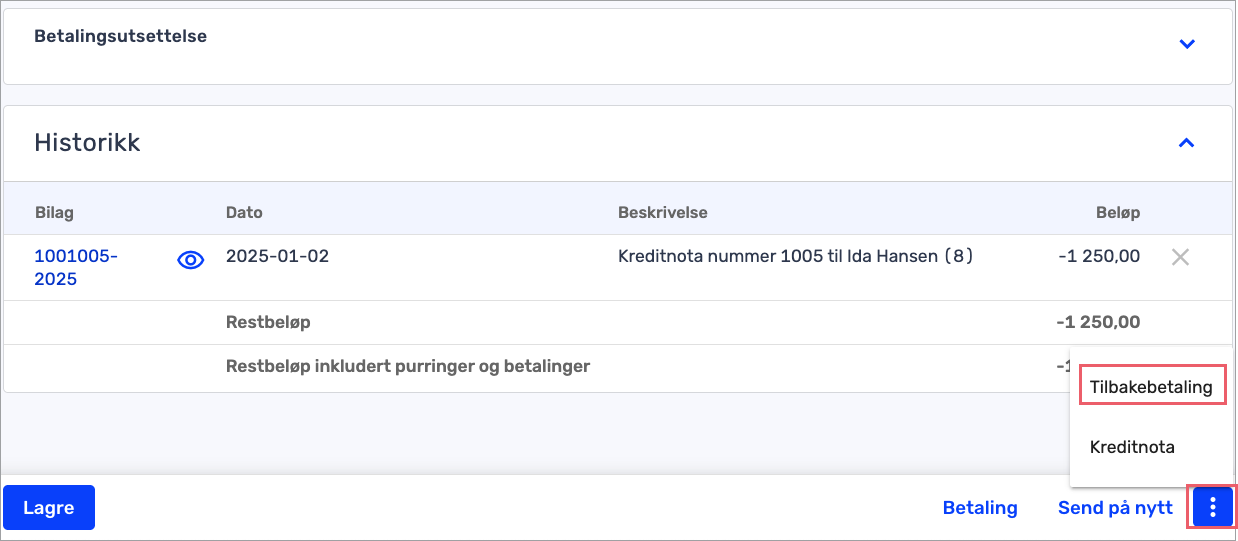1238x541 pixels.
Task: Click the Beskrivelse column header
Action: (x=663, y=212)
